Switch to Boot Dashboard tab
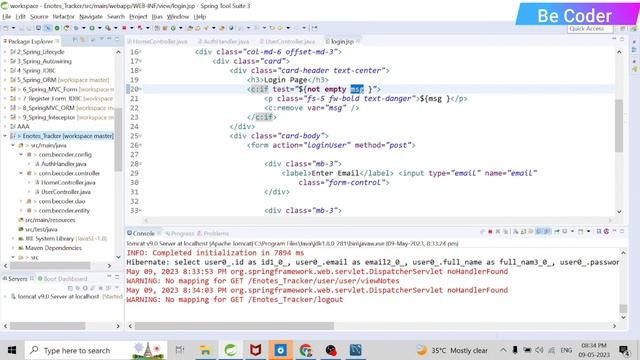Image resolution: width=640 pixels, height=360 pixels. [x=62, y=279]
